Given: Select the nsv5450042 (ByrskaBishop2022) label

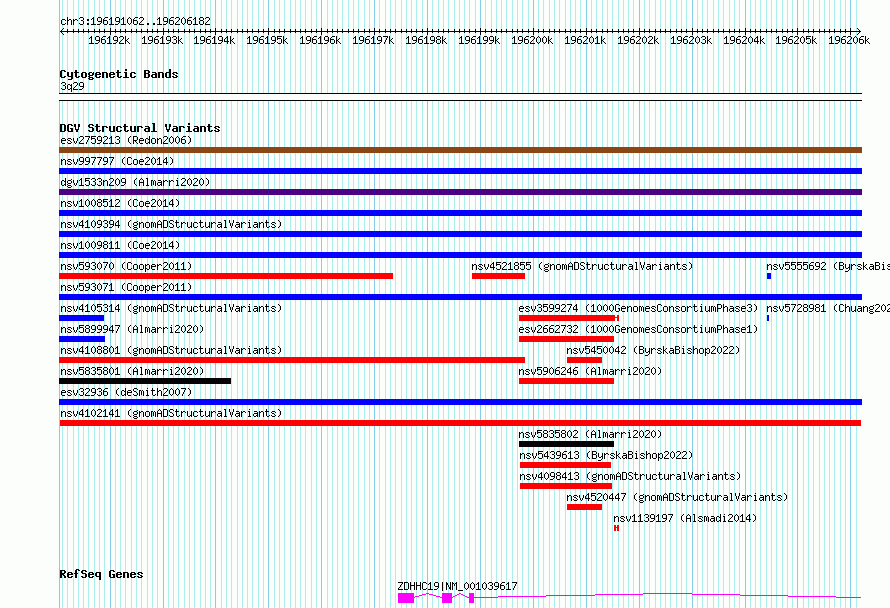Looking at the screenshot, I should click(x=653, y=350).
